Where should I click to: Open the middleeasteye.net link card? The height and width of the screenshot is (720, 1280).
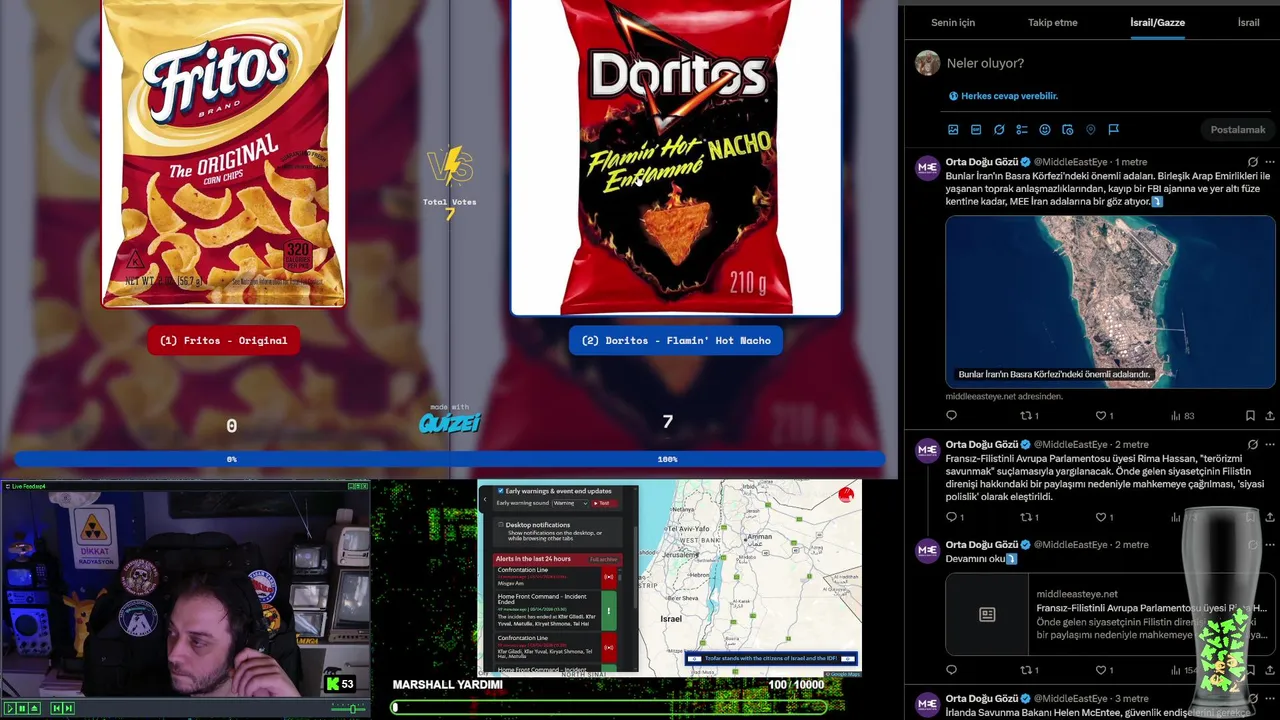pos(1110,614)
